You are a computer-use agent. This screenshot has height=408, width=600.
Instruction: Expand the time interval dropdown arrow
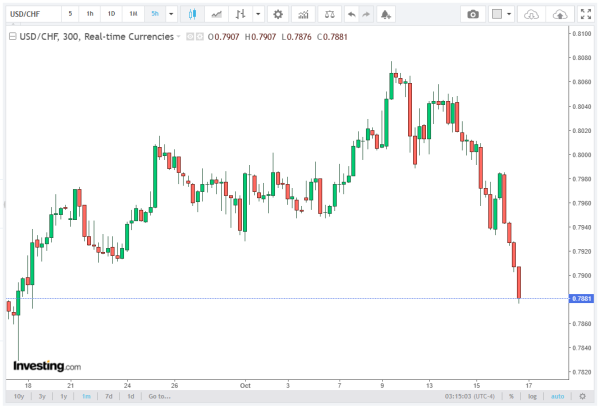(x=172, y=14)
